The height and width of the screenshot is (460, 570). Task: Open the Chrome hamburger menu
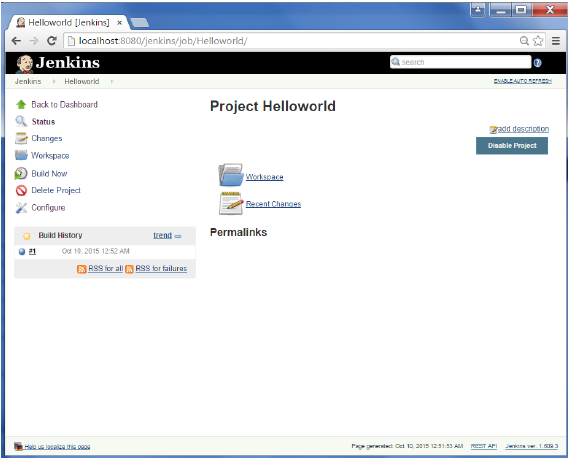coord(555,41)
